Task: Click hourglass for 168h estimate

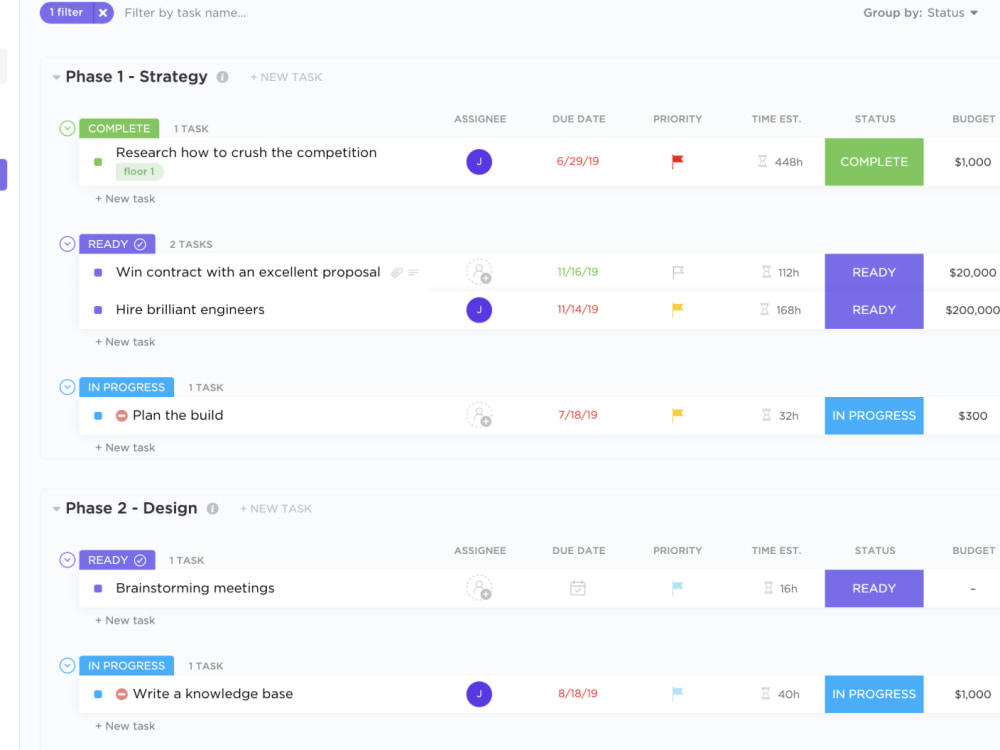Action: point(764,310)
